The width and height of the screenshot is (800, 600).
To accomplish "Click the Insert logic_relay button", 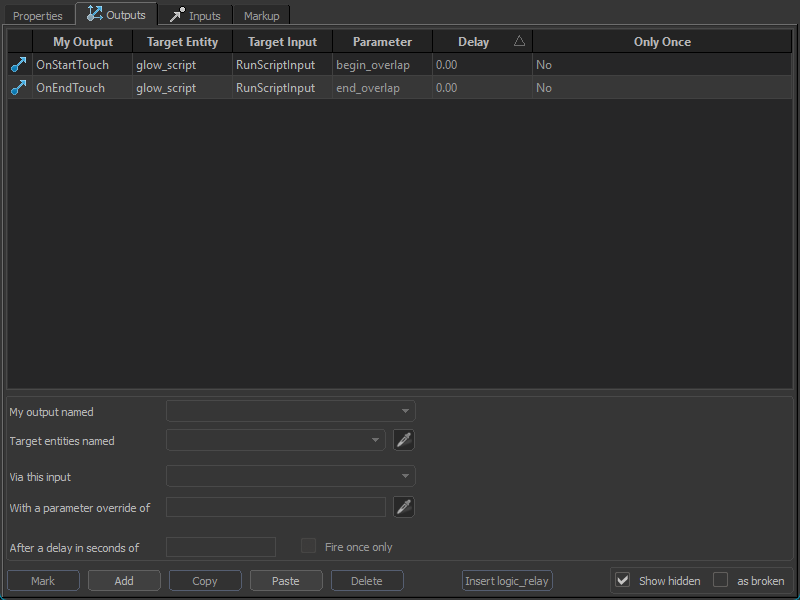I will tap(508, 581).
